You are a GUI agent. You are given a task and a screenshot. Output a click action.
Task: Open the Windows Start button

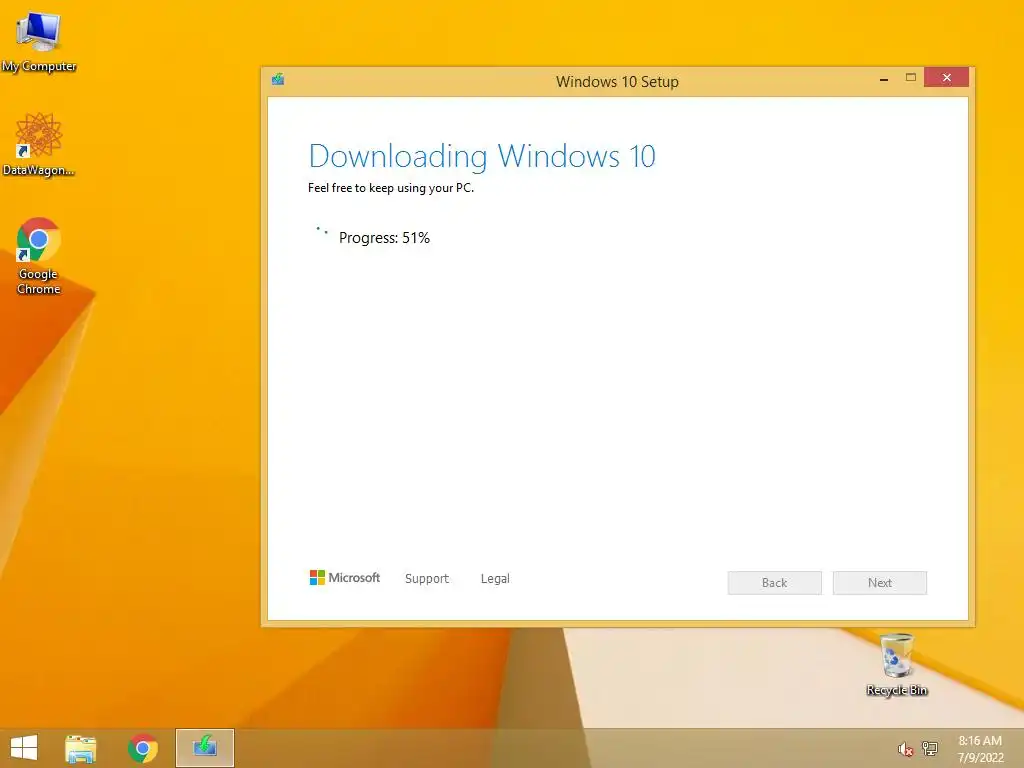[24, 748]
